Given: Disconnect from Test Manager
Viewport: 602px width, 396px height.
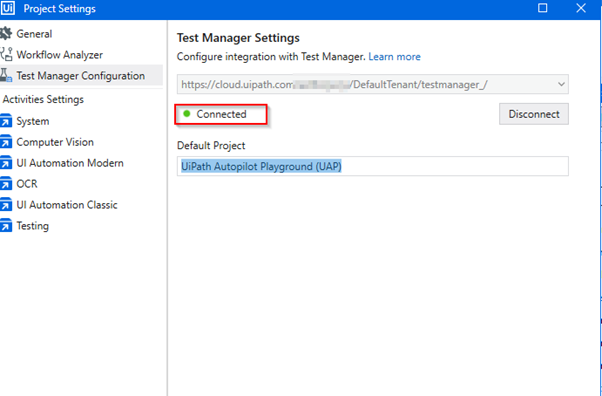Looking at the screenshot, I should [534, 114].
